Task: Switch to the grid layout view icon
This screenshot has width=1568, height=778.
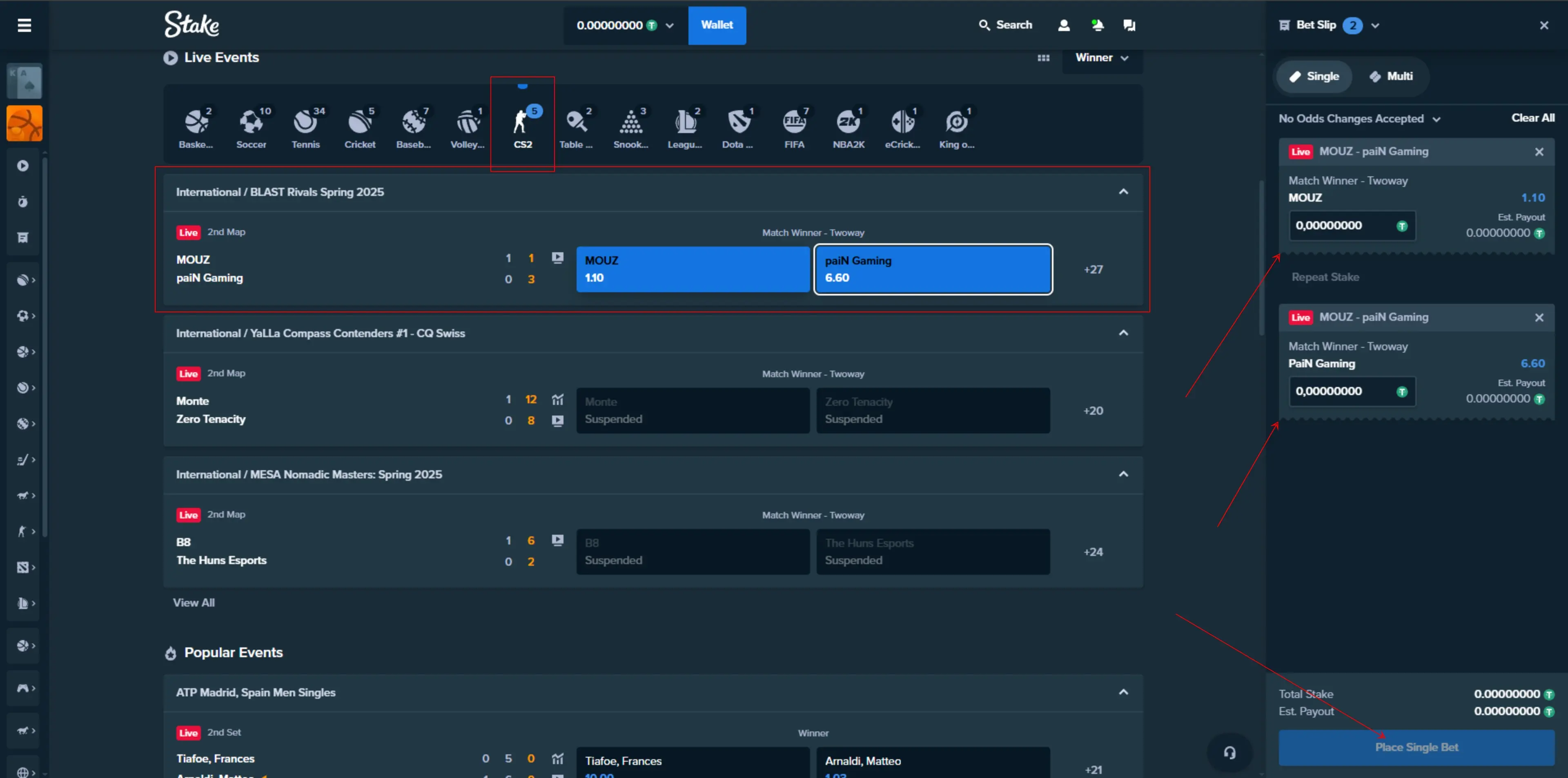Action: coord(1043,58)
